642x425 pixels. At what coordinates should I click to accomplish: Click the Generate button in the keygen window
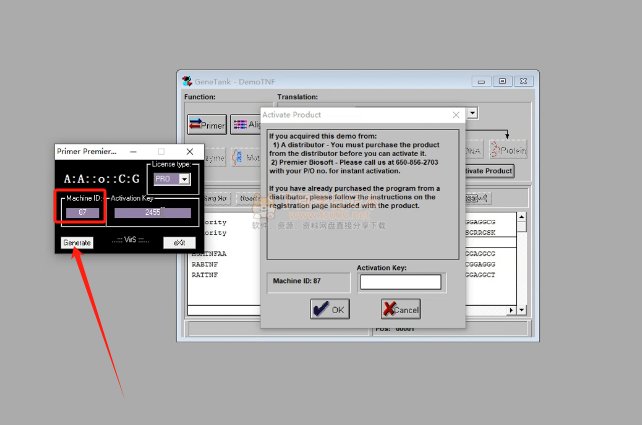click(x=77, y=243)
